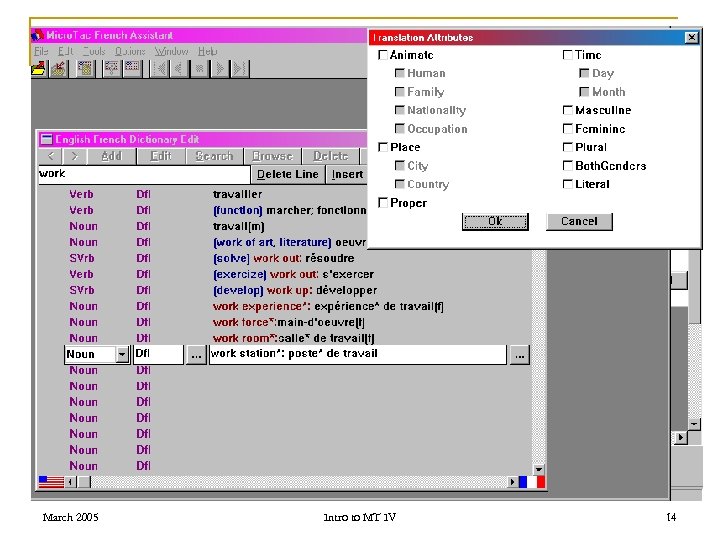
Task: Toggle the Literal checkbox
Action: [x=568, y=184]
